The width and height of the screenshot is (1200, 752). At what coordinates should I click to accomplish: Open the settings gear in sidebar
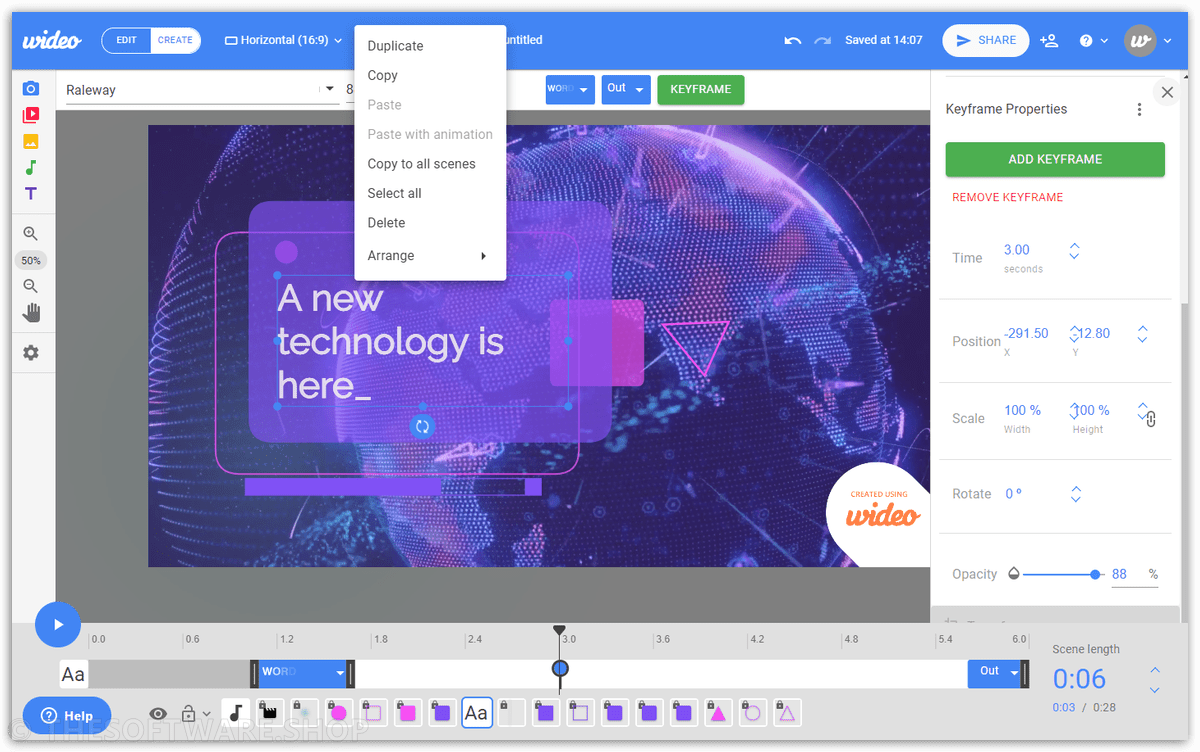(x=31, y=353)
